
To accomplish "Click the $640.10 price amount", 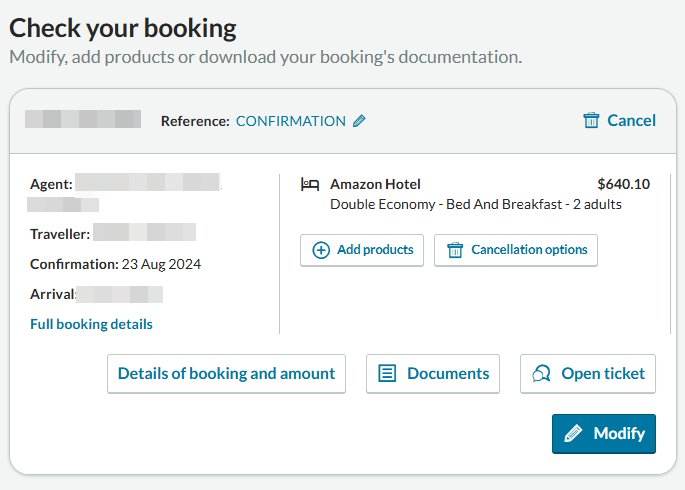I will pyautogui.click(x=623, y=184).
